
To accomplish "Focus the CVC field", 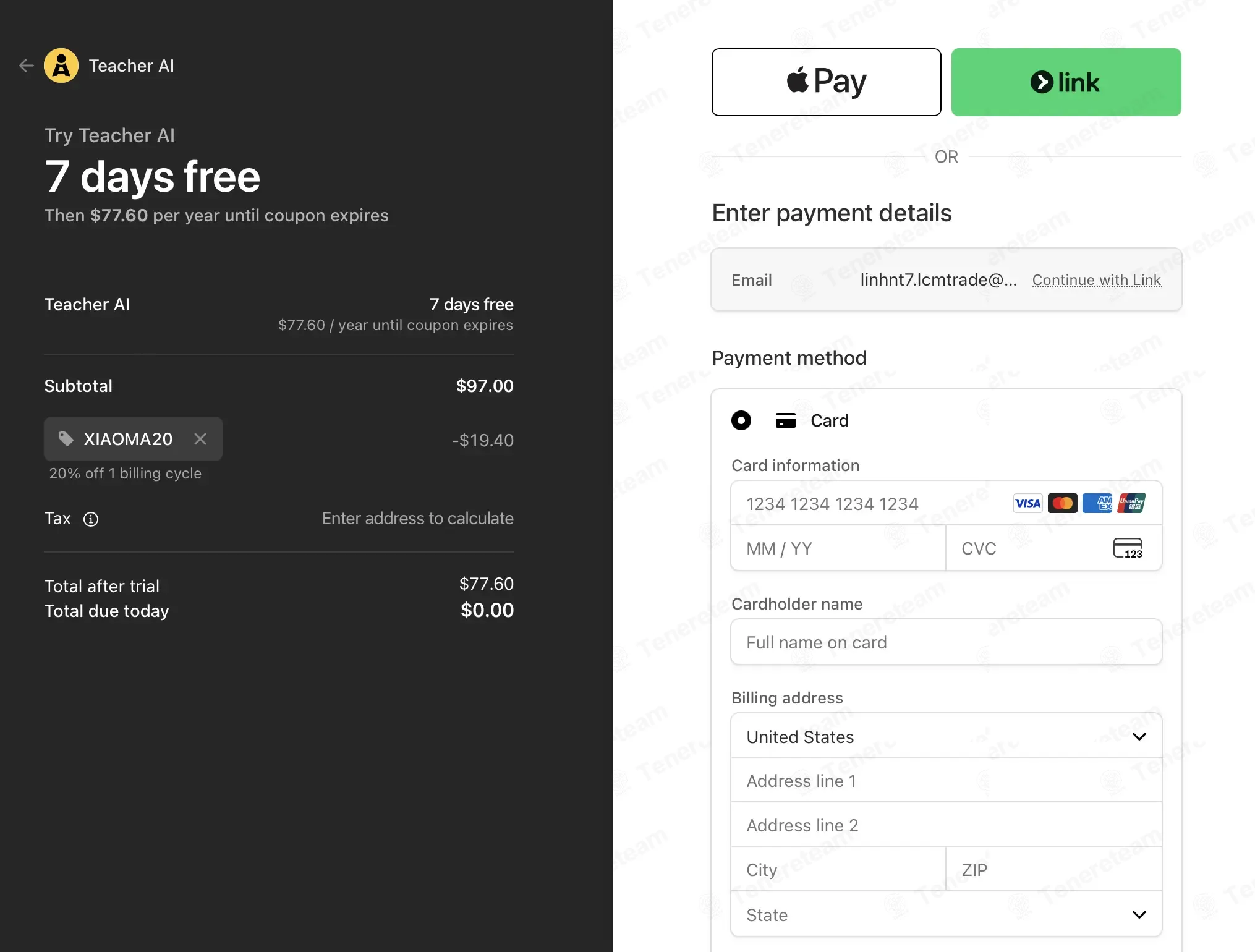I will pyautogui.click(x=1054, y=548).
